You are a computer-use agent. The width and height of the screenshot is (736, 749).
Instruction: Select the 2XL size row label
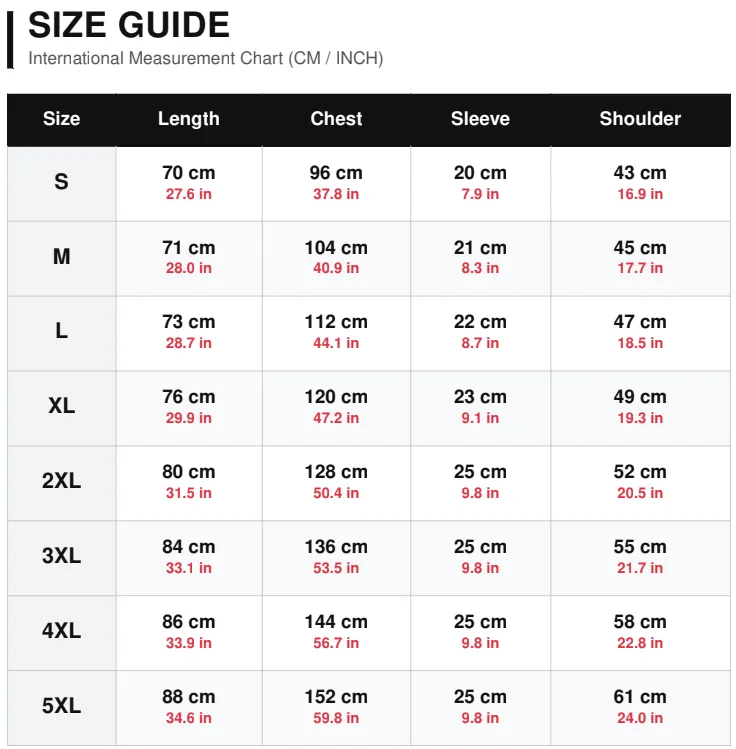62,481
